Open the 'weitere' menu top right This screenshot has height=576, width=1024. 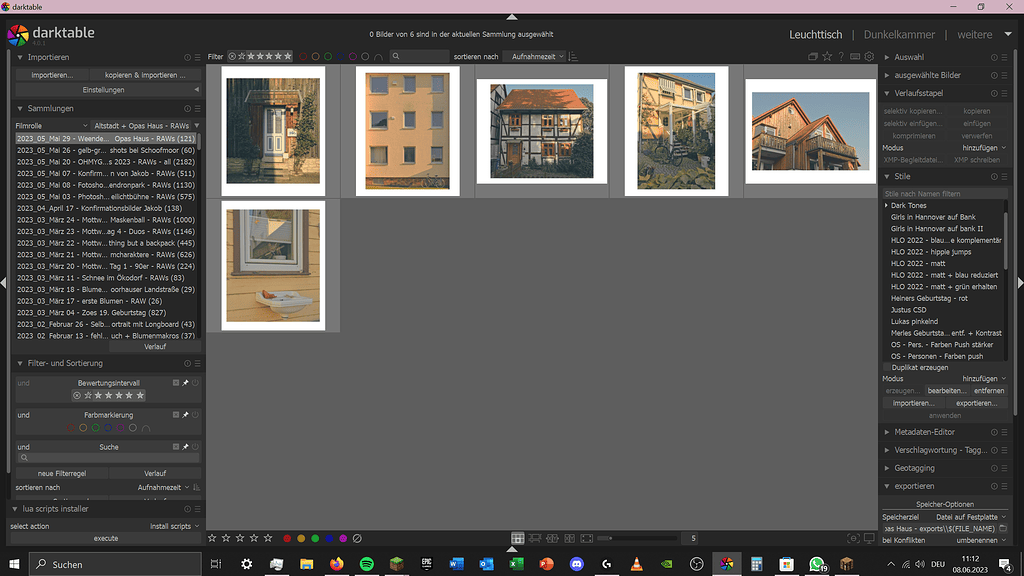tap(977, 33)
